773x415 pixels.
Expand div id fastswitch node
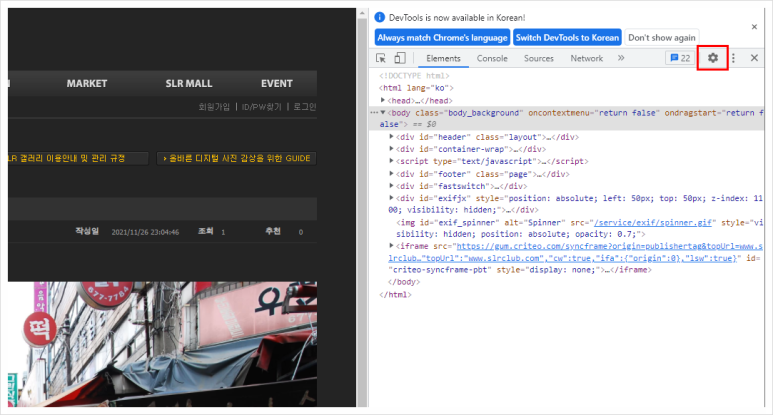(x=391, y=185)
